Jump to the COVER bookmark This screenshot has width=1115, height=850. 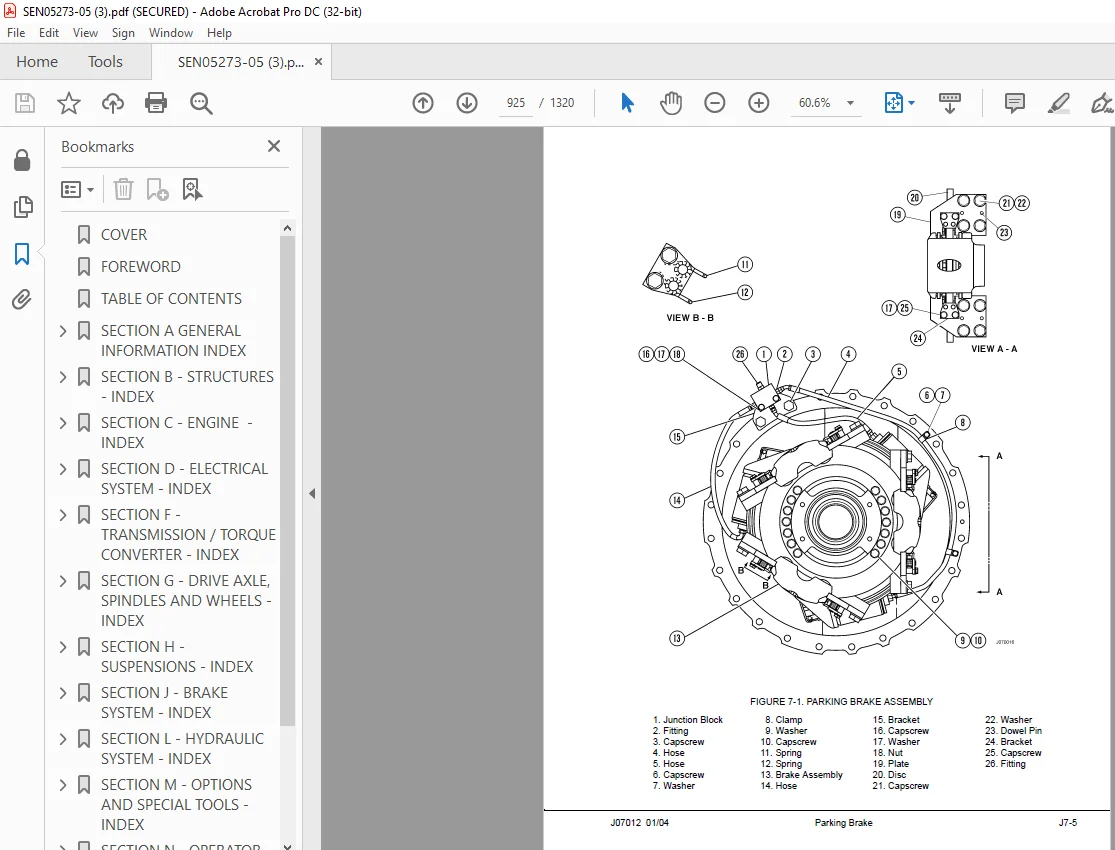click(x=124, y=235)
